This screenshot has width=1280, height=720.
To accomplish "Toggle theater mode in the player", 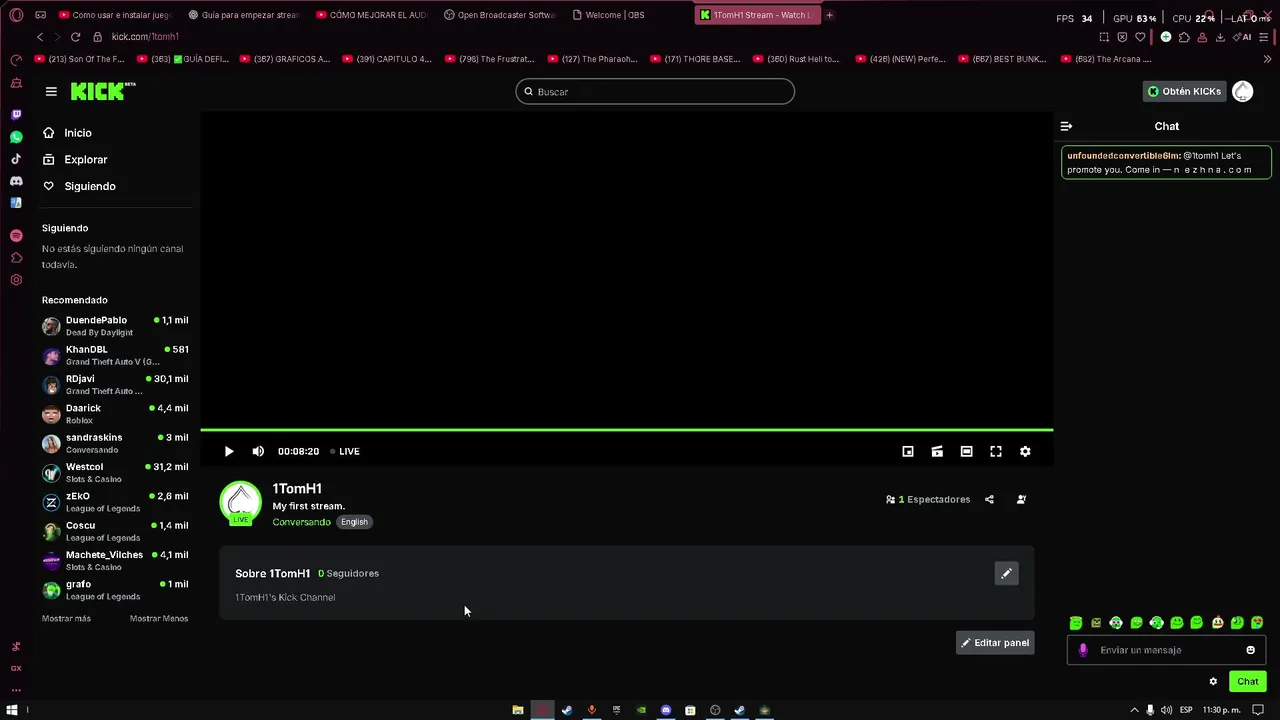I will [x=966, y=451].
